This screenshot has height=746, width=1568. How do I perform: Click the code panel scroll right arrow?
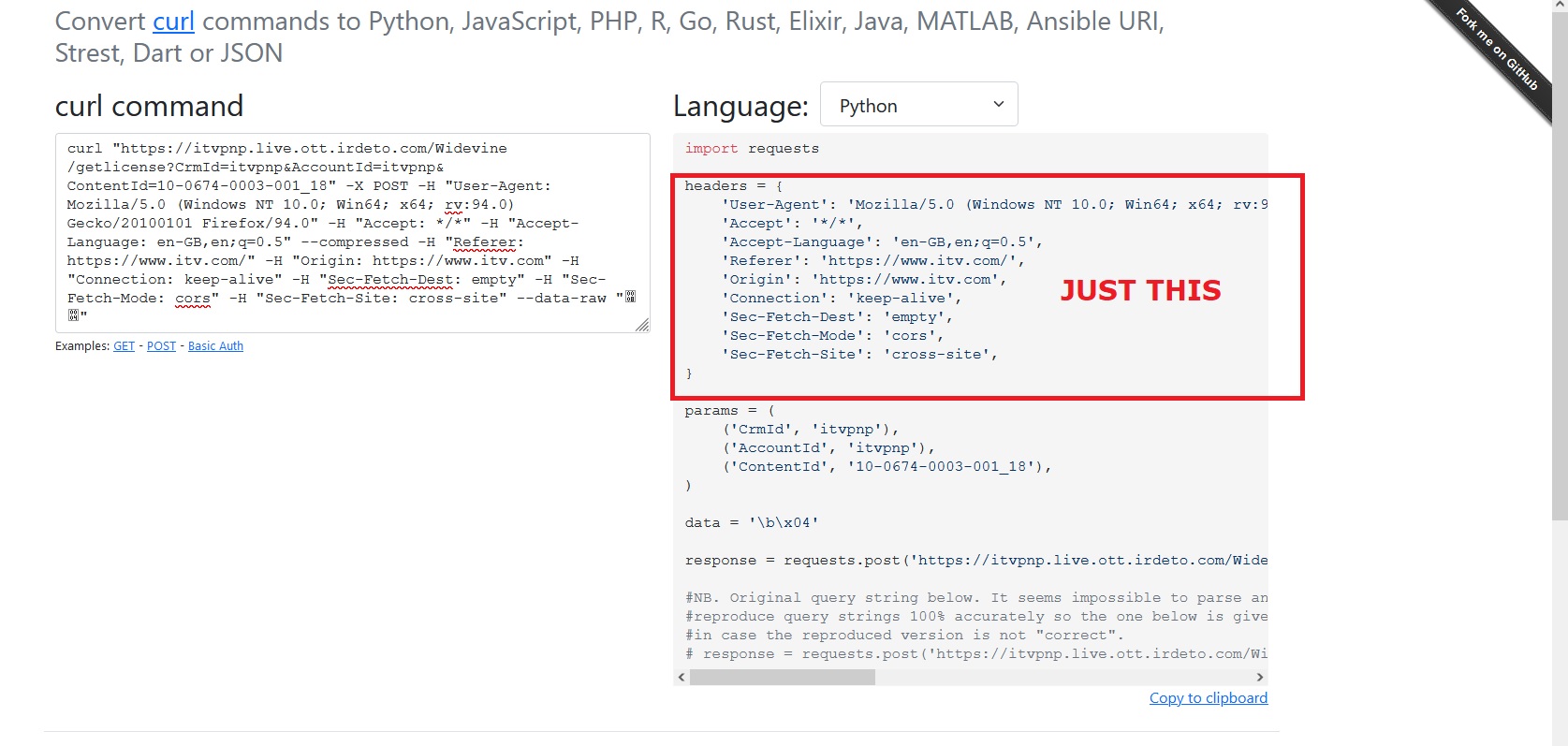1260,677
